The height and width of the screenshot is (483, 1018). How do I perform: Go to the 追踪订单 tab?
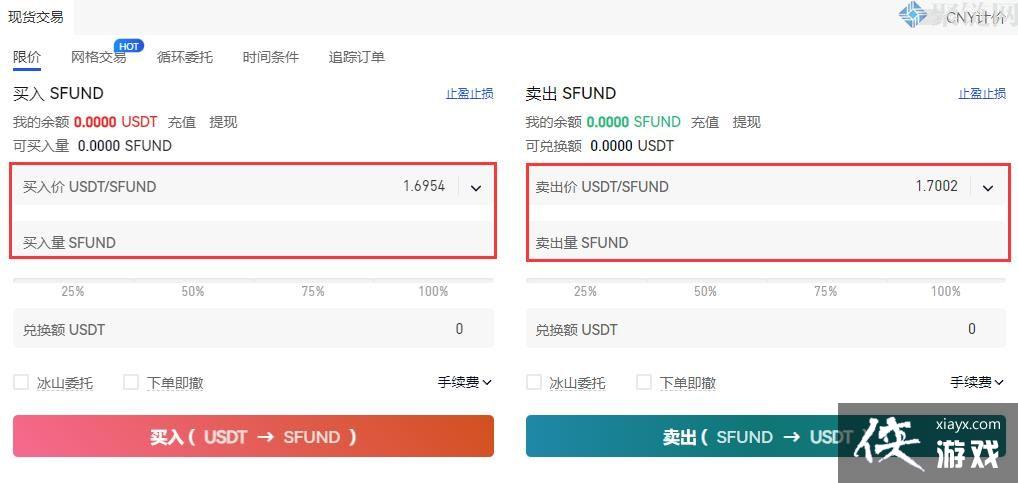(x=357, y=57)
